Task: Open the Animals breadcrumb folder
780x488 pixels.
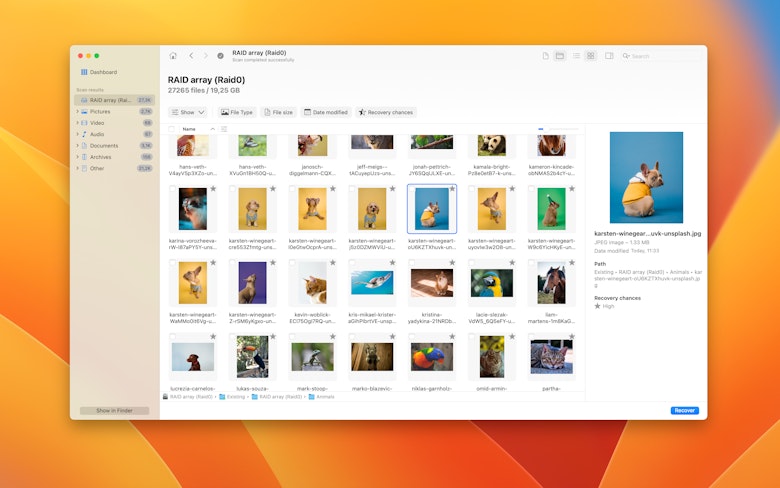Action: pyautogui.click(x=321, y=397)
